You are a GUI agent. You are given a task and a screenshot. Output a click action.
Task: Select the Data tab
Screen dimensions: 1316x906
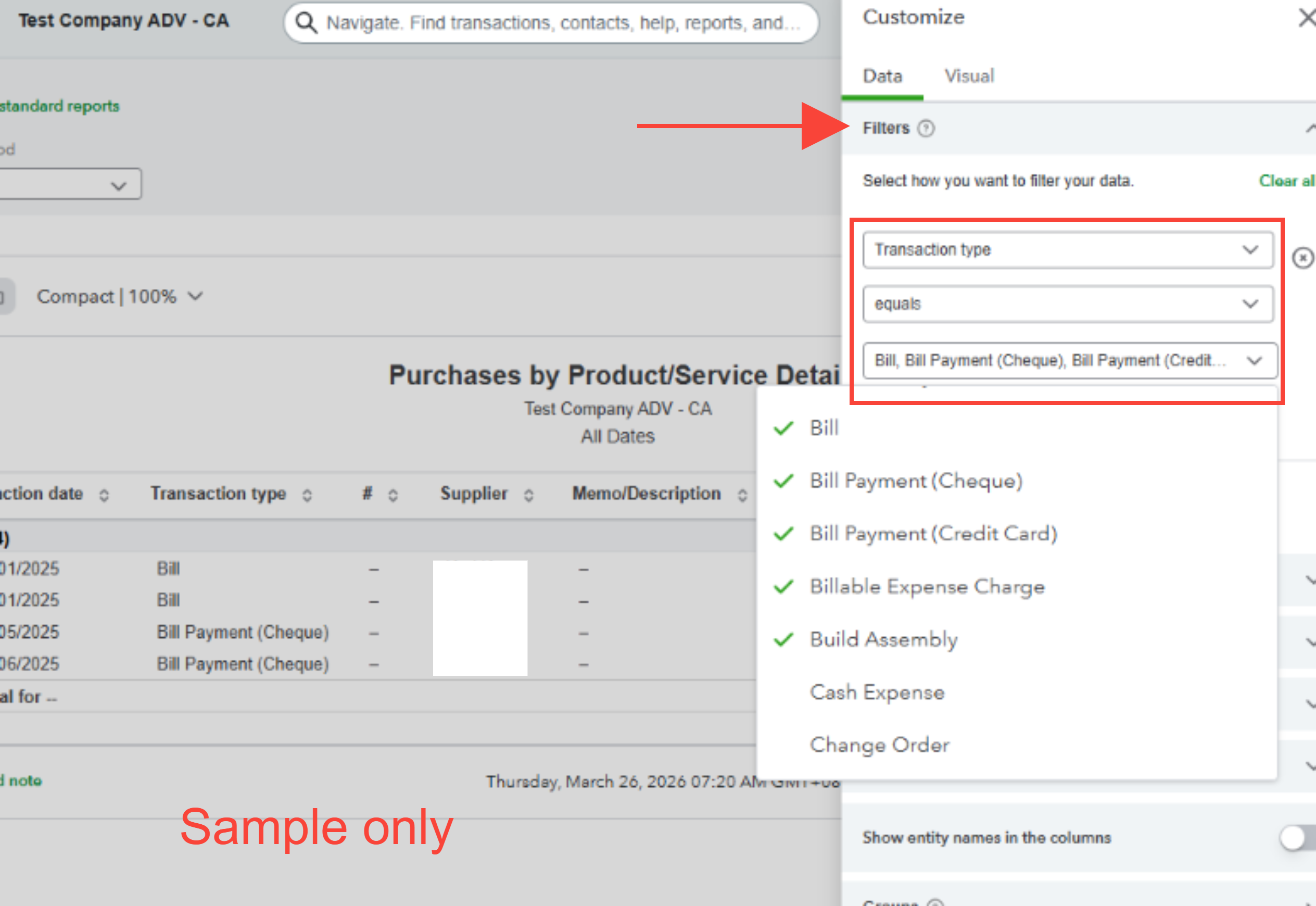point(882,76)
